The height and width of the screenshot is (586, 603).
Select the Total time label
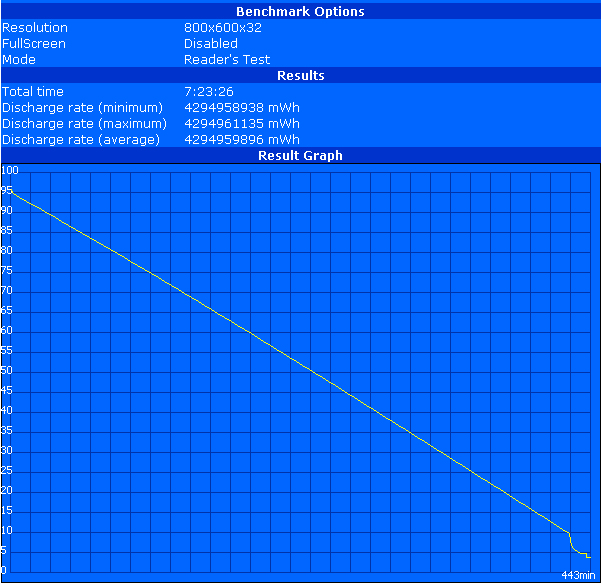tap(34, 92)
